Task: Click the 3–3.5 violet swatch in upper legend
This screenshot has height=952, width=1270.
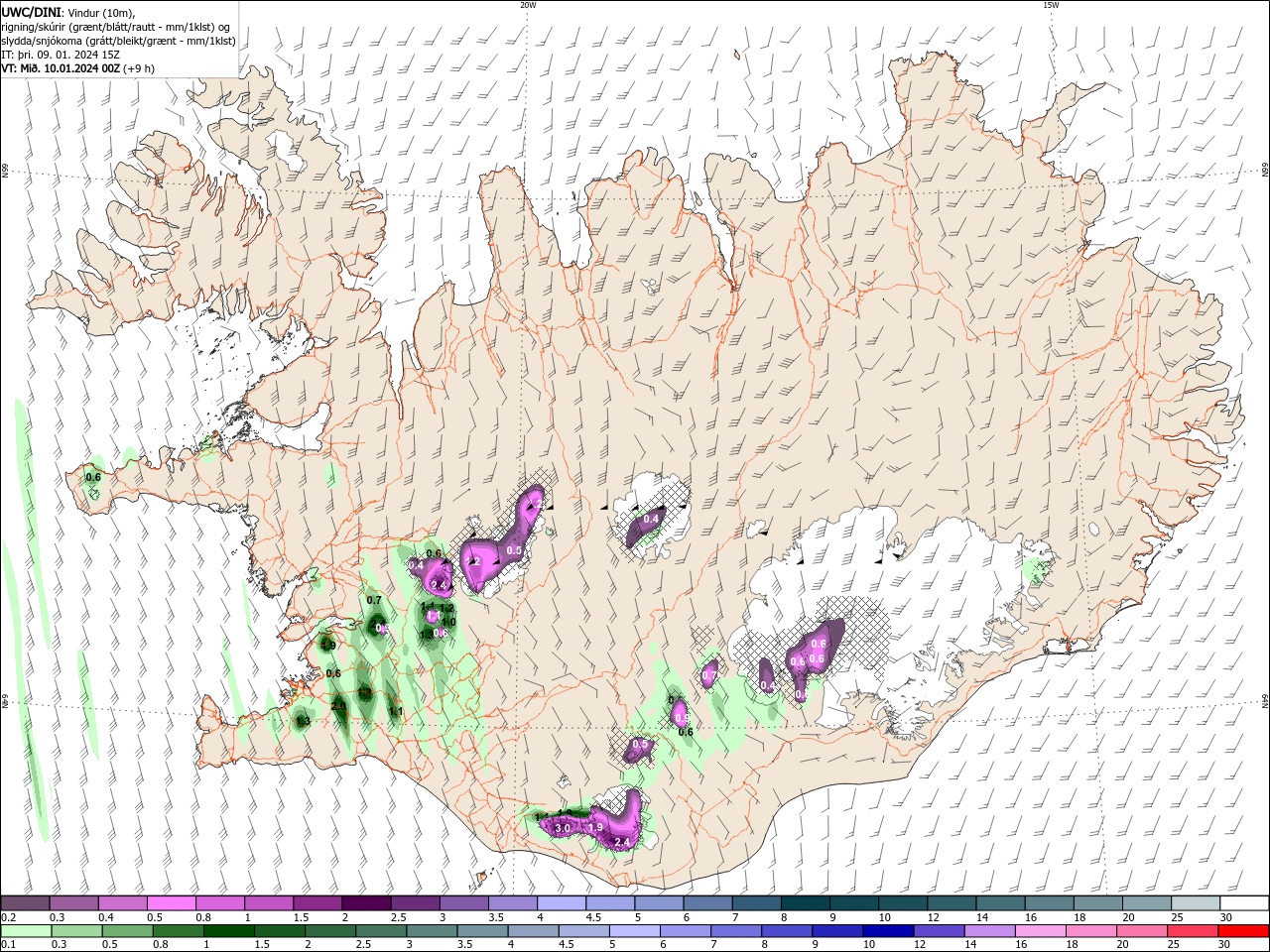Action: pos(464,903)
